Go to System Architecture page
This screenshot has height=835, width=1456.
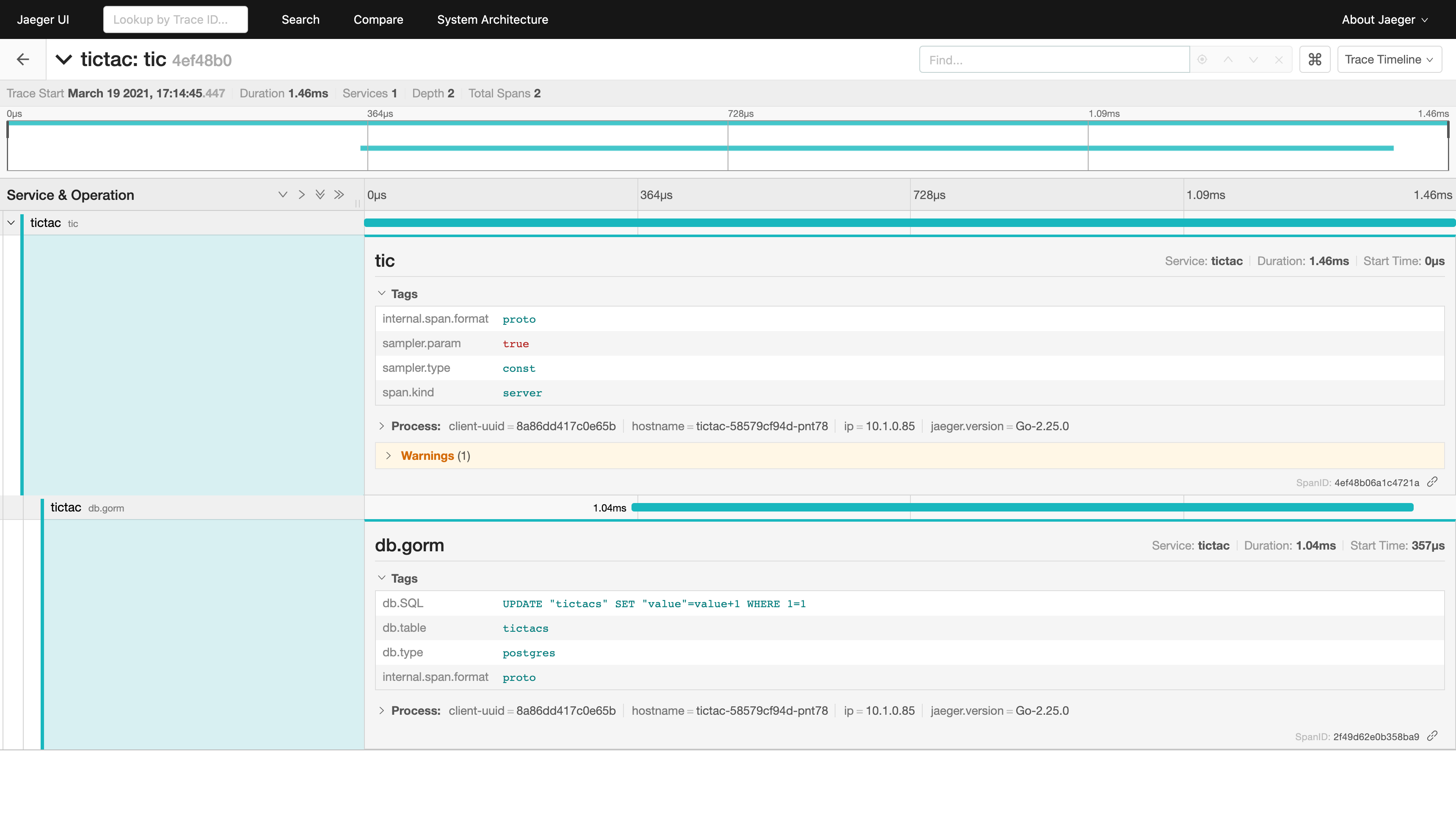492,19
